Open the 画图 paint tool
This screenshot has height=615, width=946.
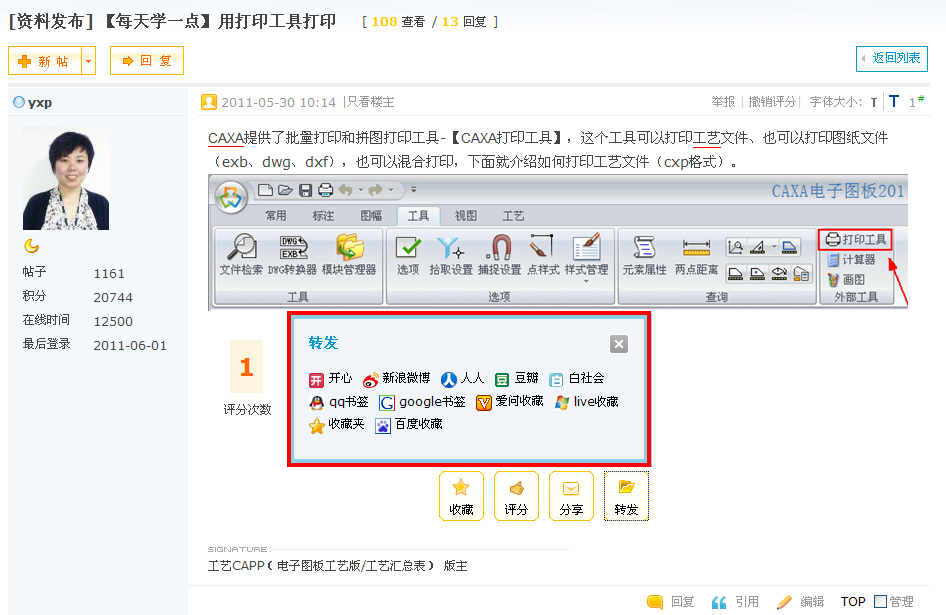[846, 279]
